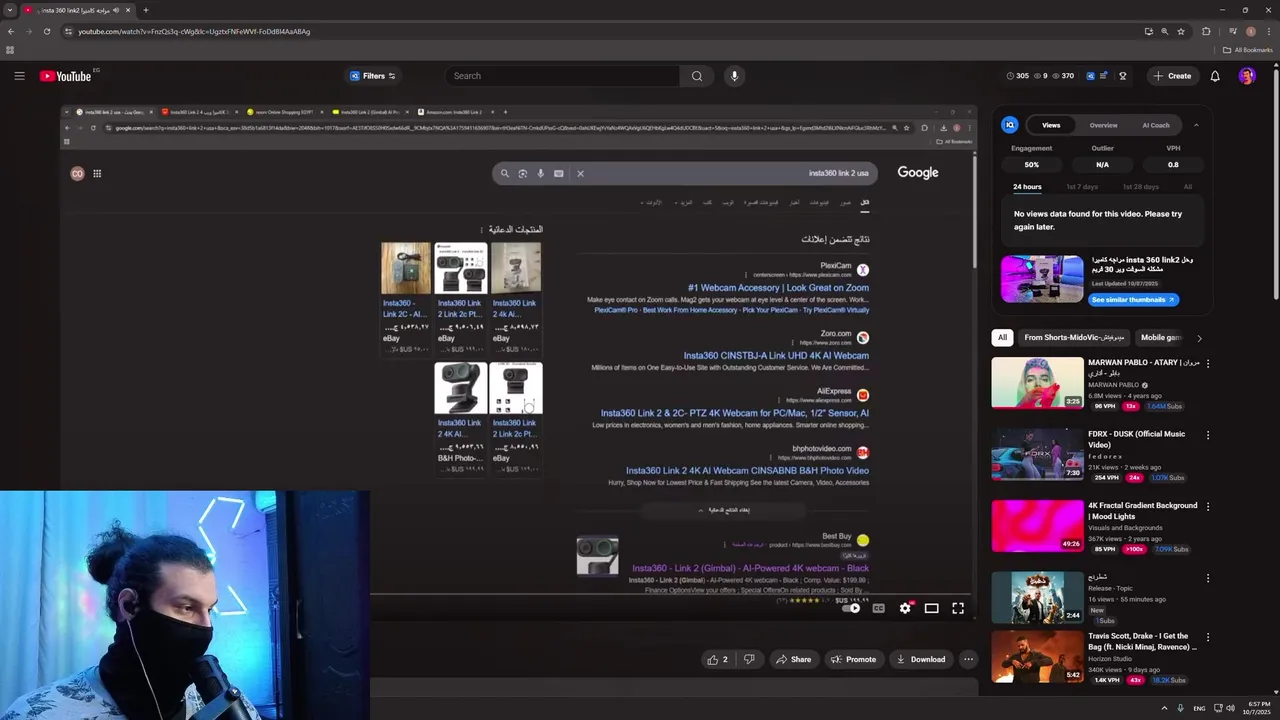Switch to the Overview tab in vidIQ
This screenshot has height=720, width=1280.
(x=1103, y=125)
